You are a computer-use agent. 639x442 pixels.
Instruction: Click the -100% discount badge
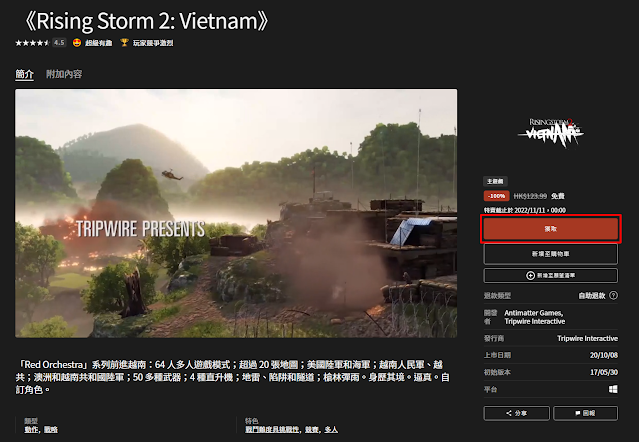496,196
